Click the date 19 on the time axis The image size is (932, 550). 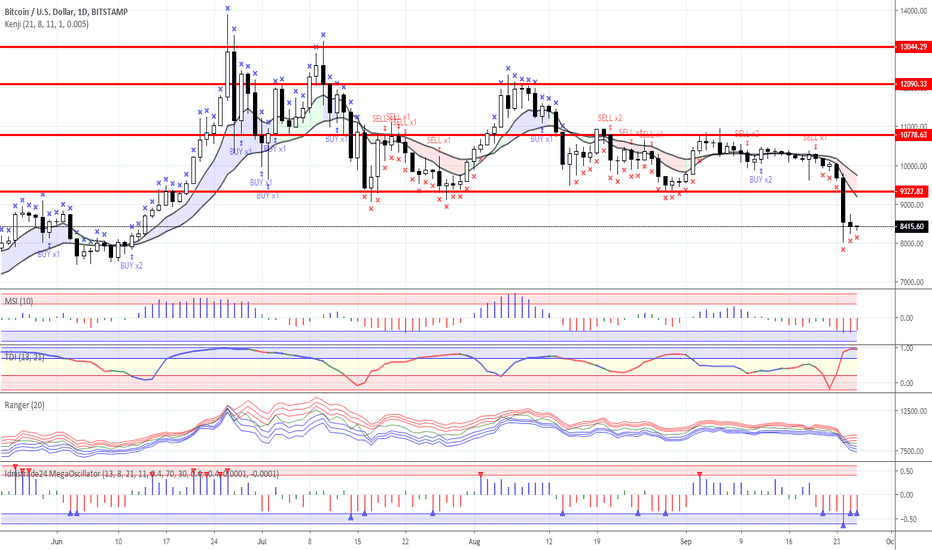(x=597, y=542)
